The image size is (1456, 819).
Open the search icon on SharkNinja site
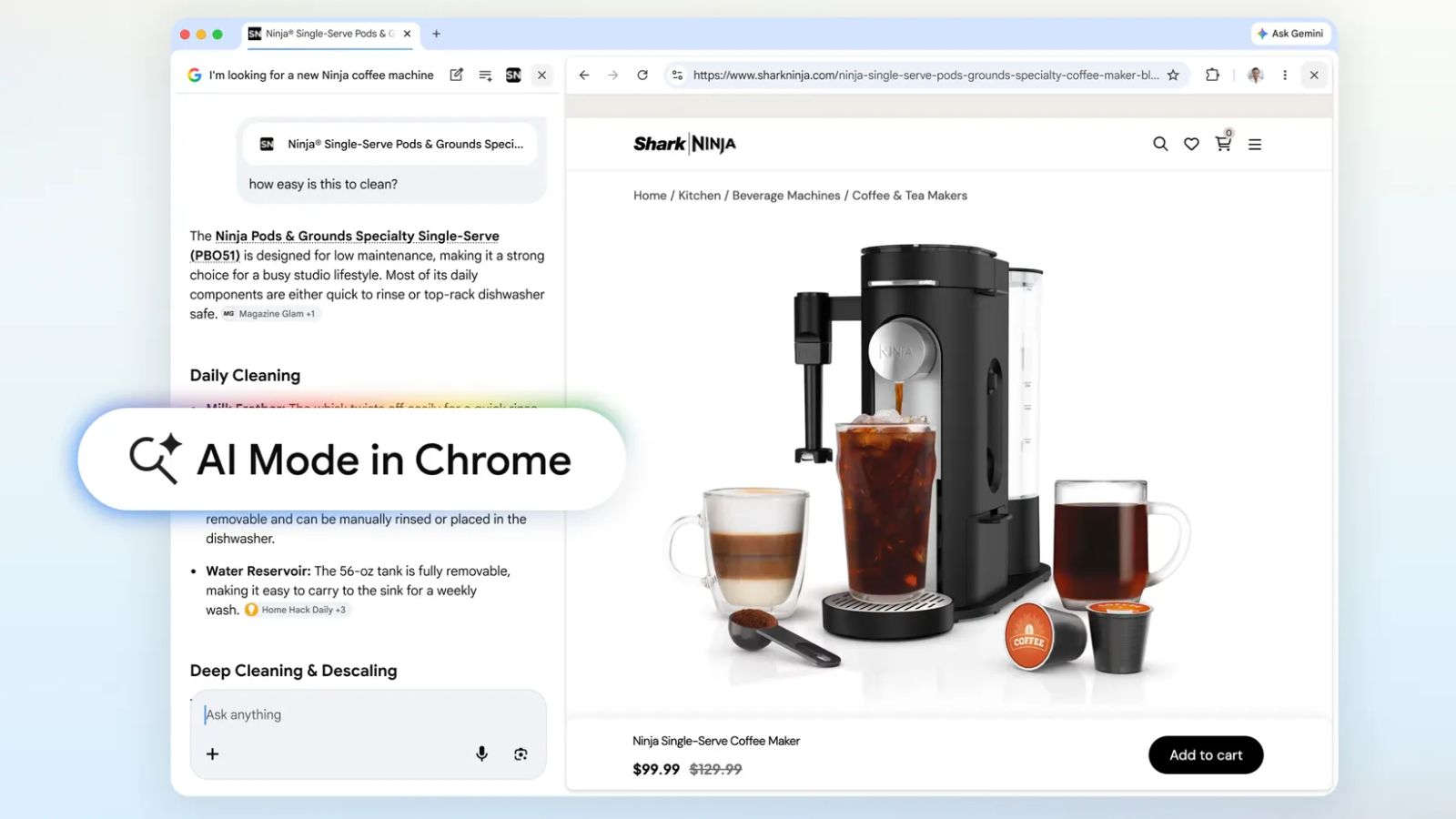point(1159,144)
